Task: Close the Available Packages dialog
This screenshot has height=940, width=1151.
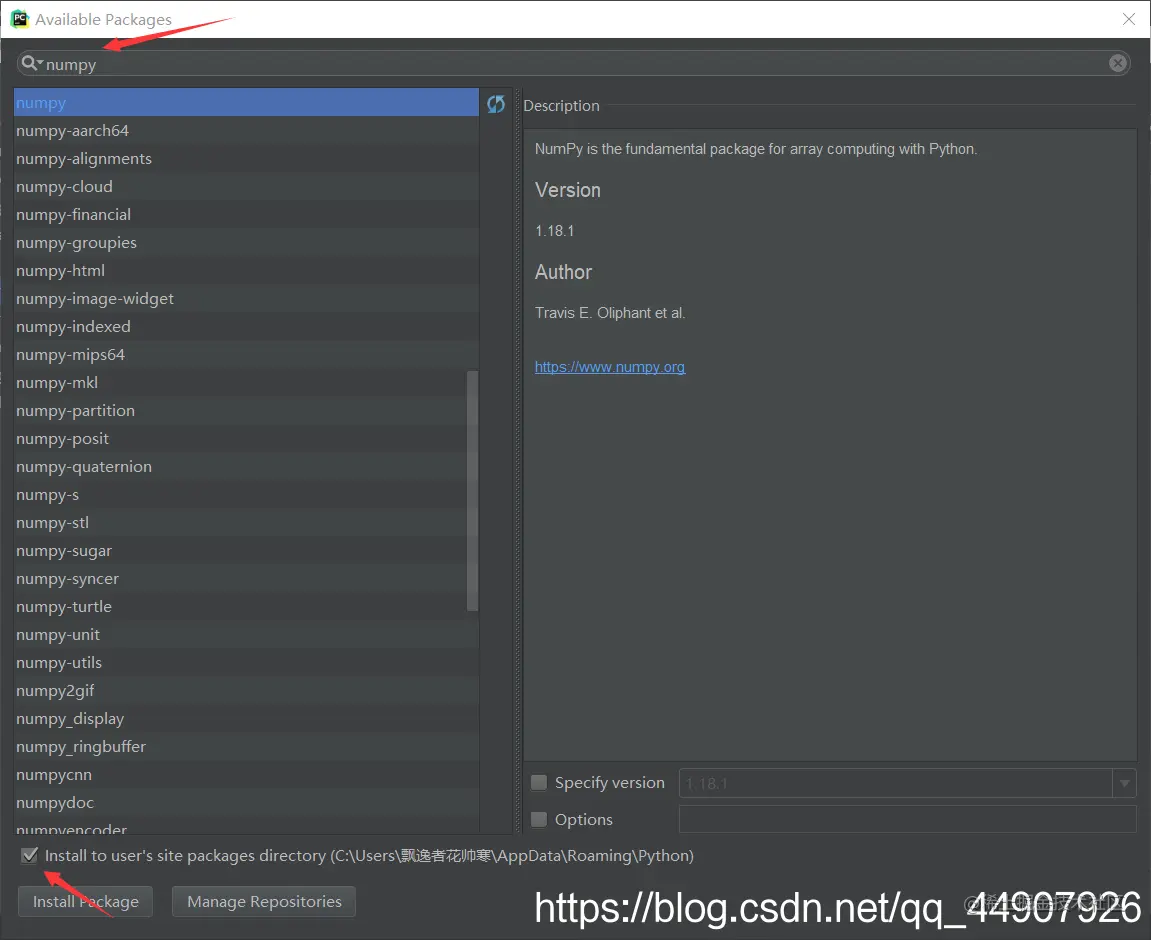Action: coord(1128,19)
